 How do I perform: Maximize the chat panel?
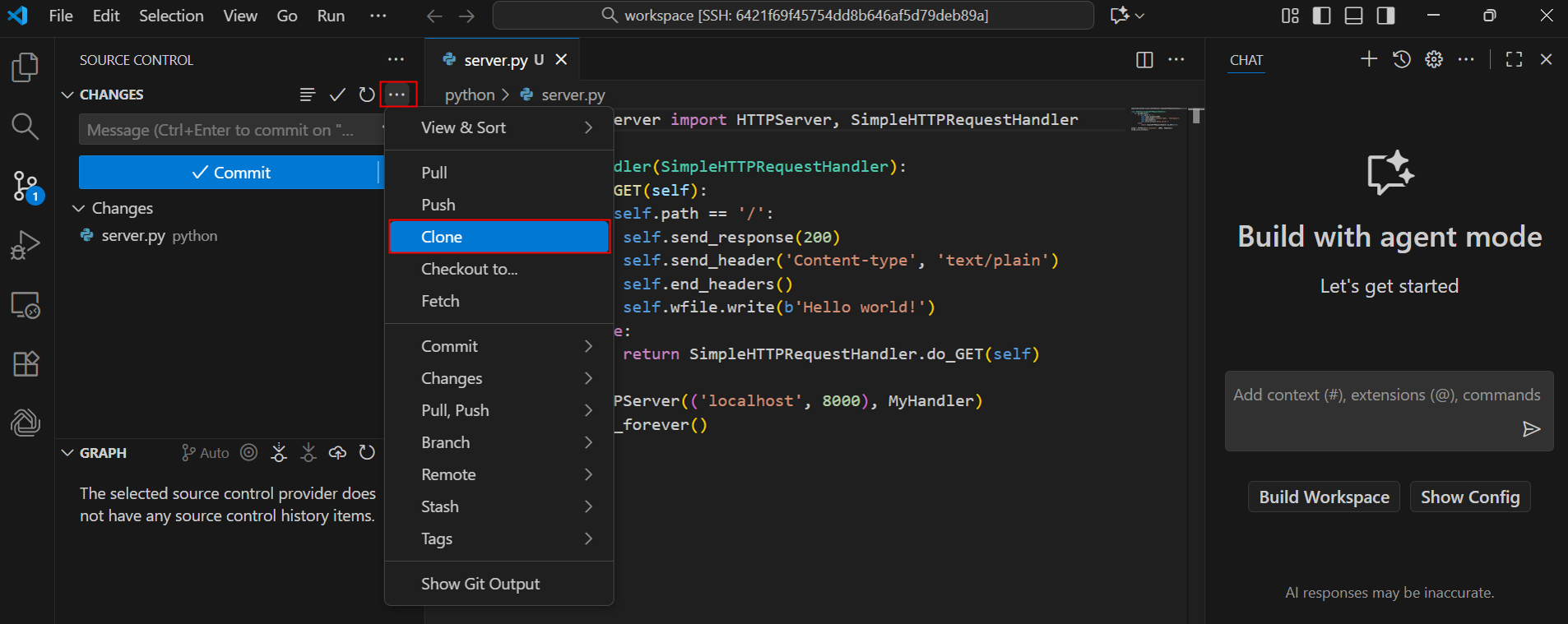point(1514,59)
